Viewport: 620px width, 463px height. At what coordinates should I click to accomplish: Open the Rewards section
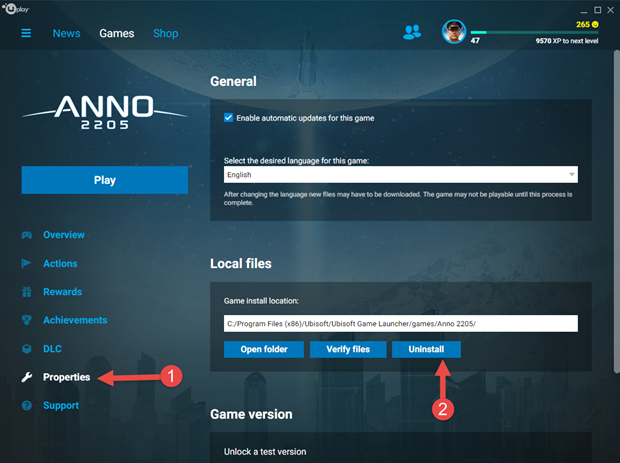click(x=62, y=292)
